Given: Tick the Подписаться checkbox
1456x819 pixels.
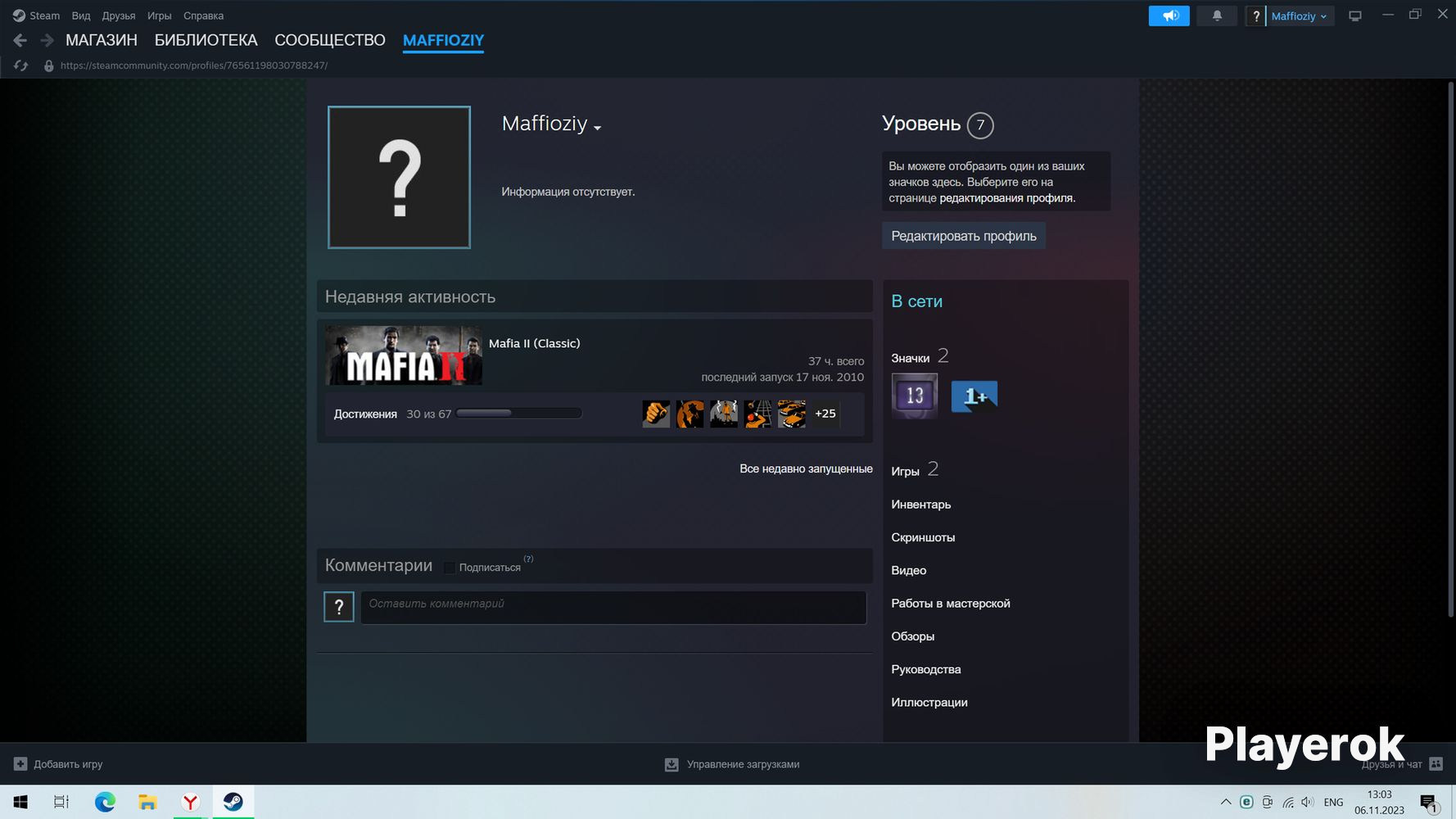Looking at the screenshot, I should click(450, 568).
